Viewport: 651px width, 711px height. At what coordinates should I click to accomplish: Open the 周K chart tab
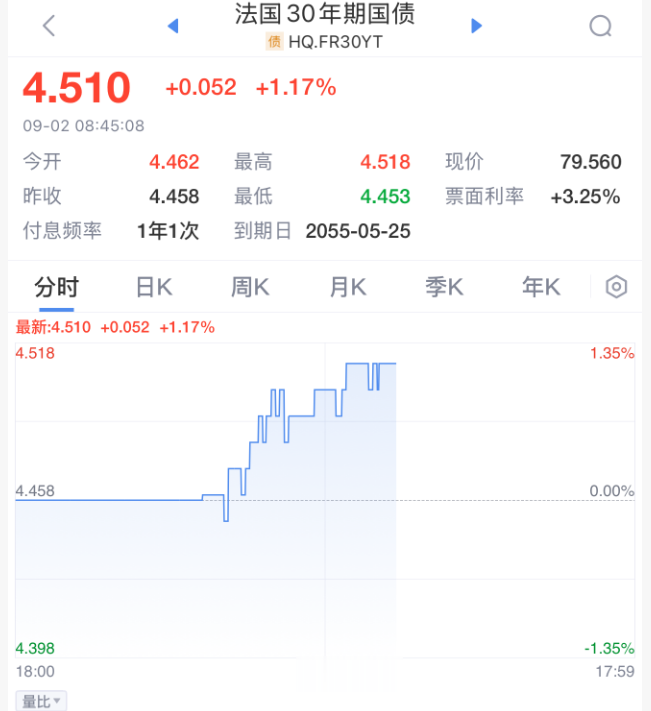tap(250, 288)
